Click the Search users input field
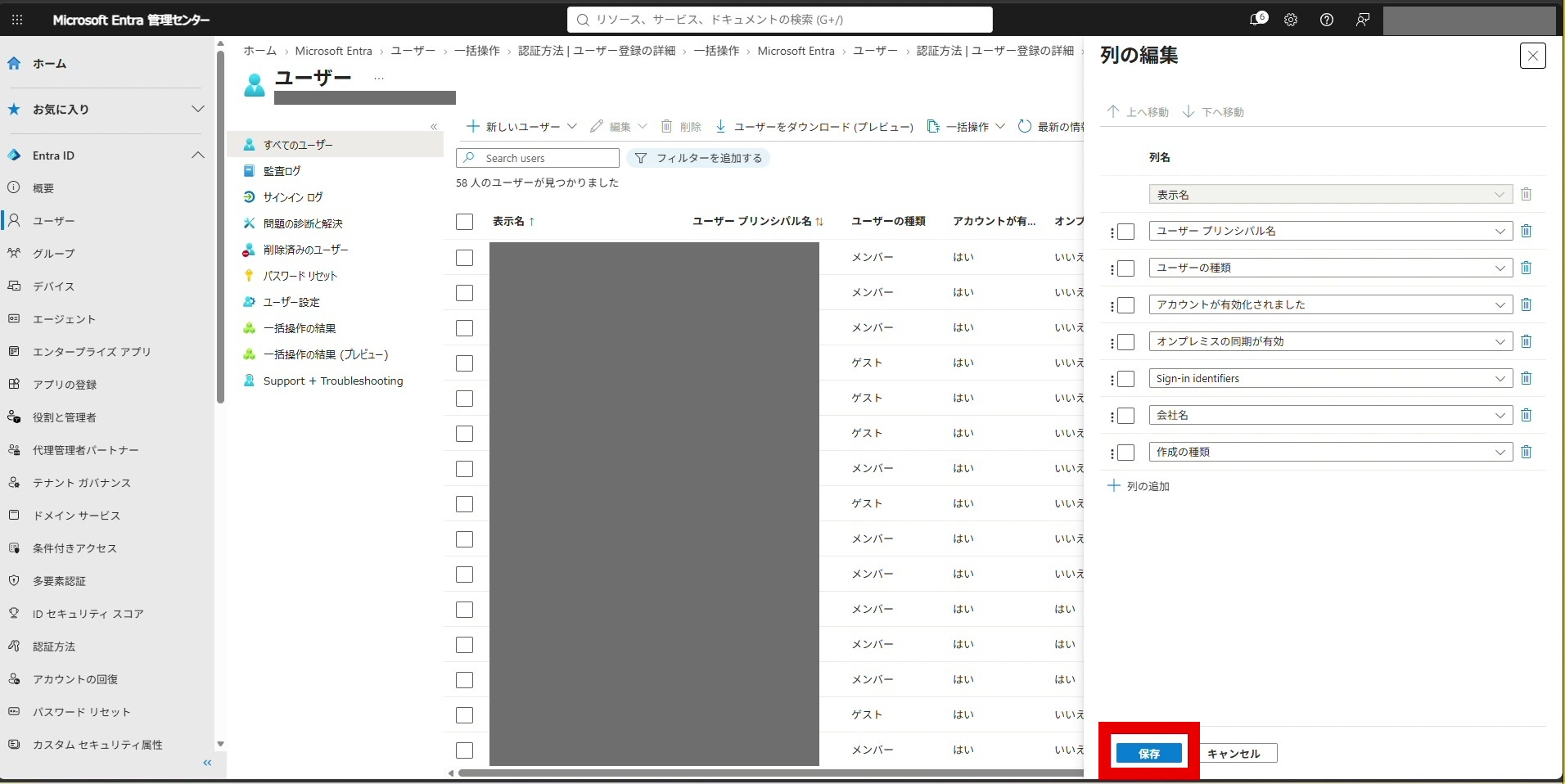Image resolution: width=1565 pixels, height=784 pixels. coord(538,158)
